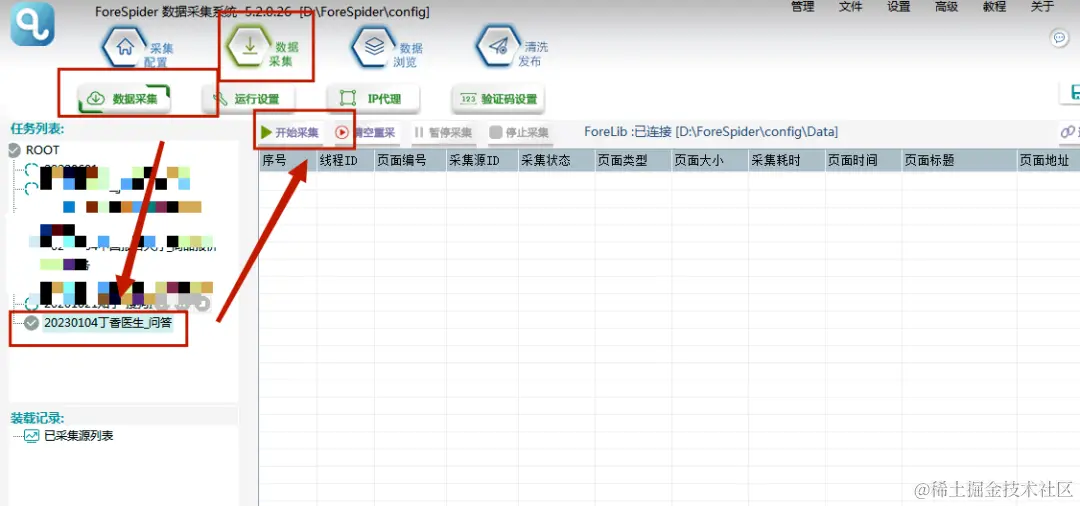Select the ROOT tree node
Image resolution: width=1080 pixels, height=506 pixels.
(x=43, y=150)
